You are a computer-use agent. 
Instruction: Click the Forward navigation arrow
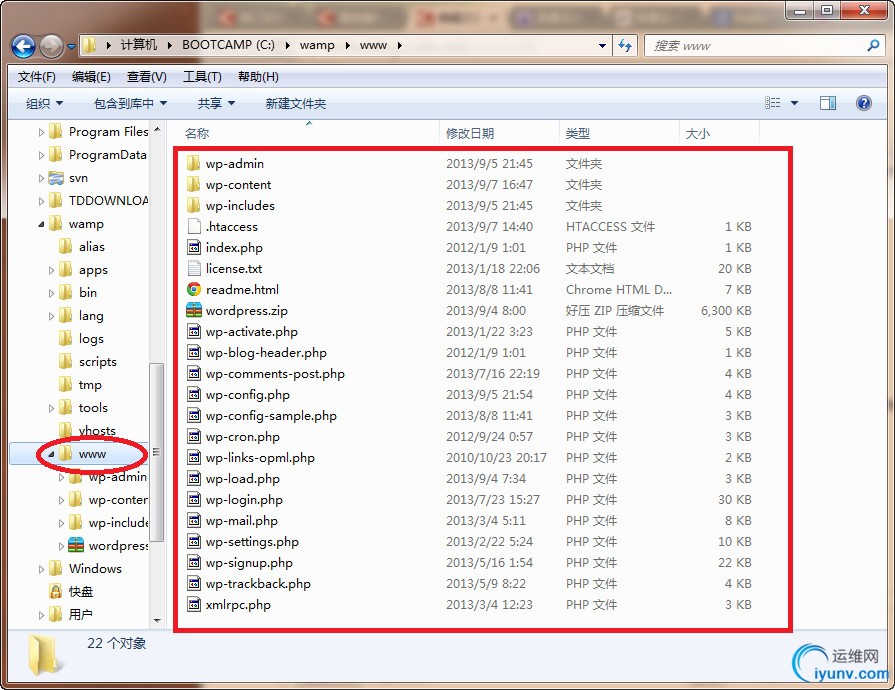click(x=51, y=46)
